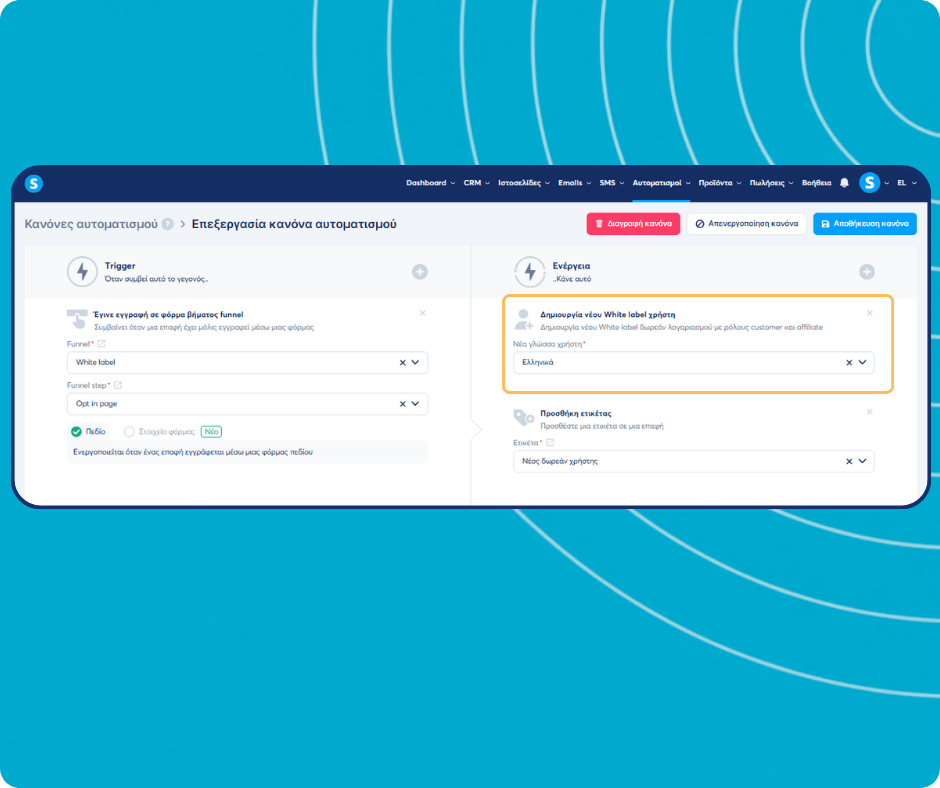The height and width of the screenshot is (788, 940).
Task: Remove the funnel form subscription trigger
Action: (x=423, y=313)
